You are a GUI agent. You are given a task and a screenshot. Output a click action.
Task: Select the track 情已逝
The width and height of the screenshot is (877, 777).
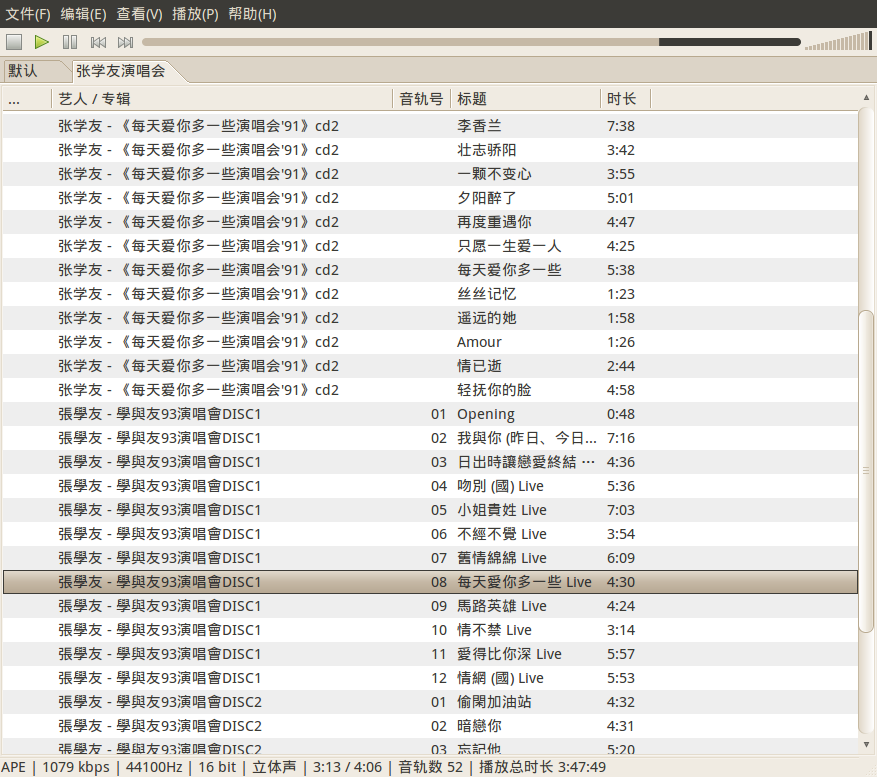430,366
